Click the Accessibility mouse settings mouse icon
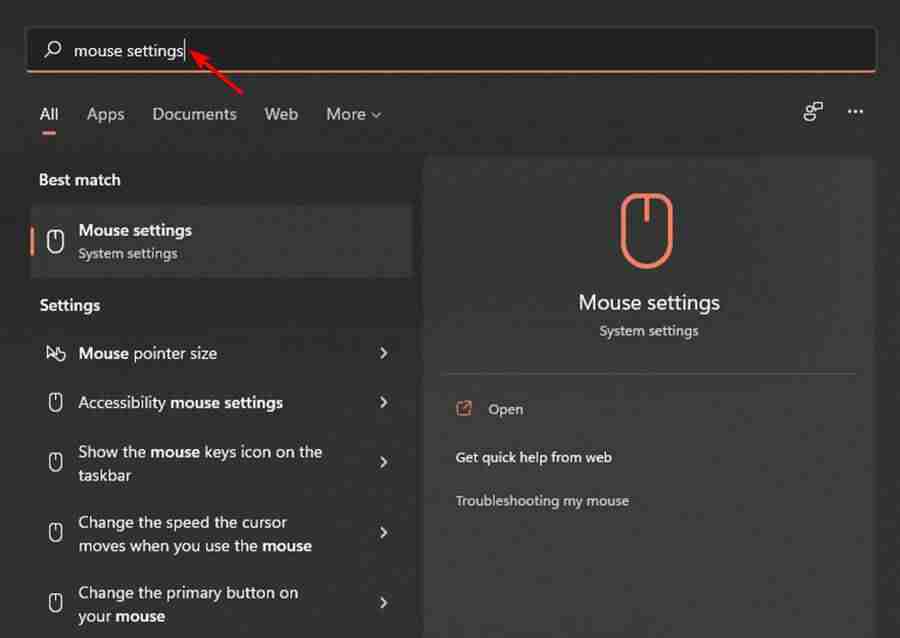This screenshot has width=900, height=638. click(x=55, y=402)
